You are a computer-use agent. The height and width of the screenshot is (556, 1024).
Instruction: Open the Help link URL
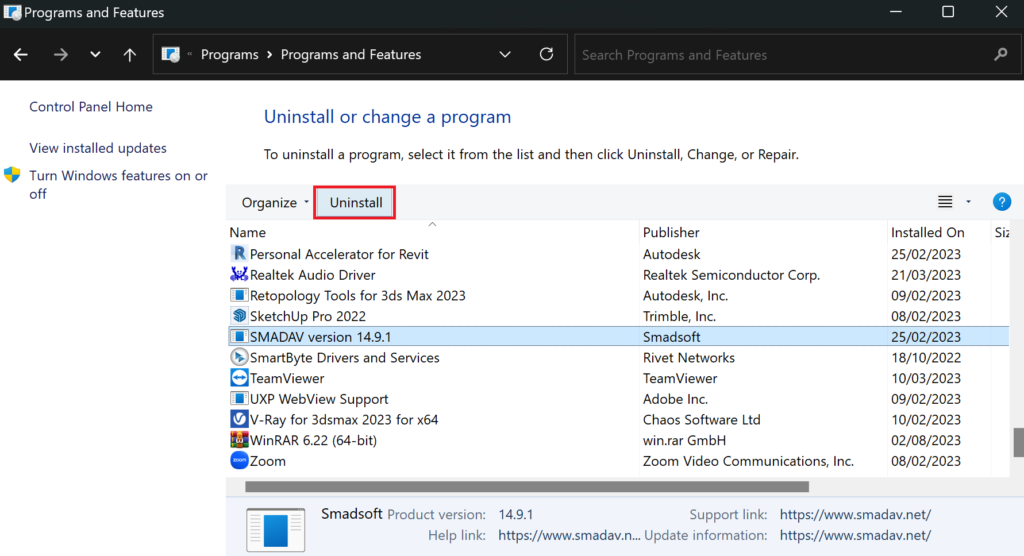click(x=569, y=536)
